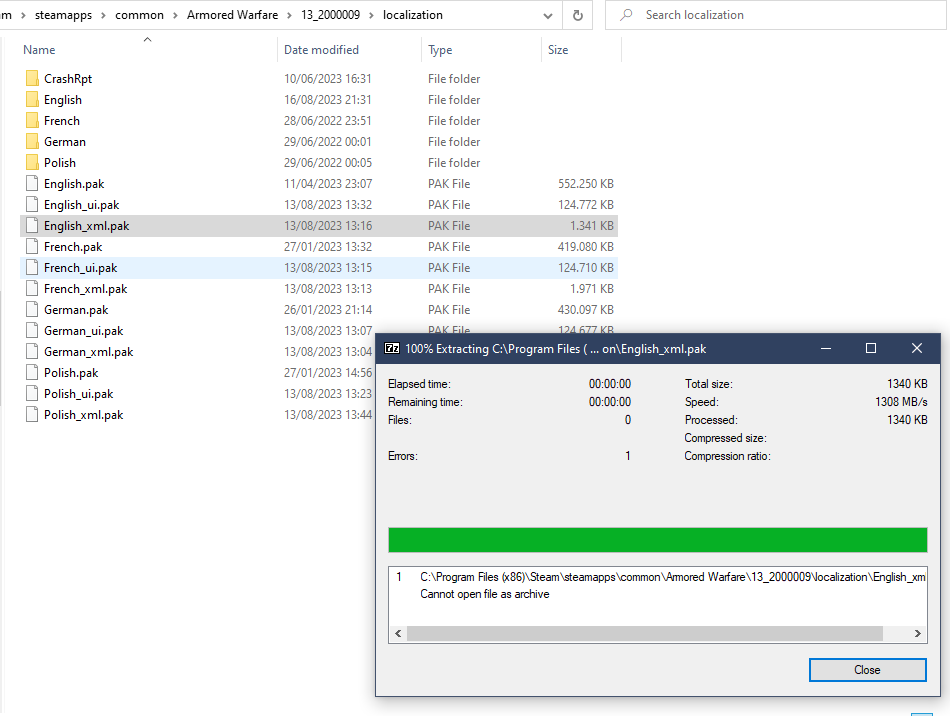Sort files by Size column
Viewport: 950px width, 716px height.
coord(558,50)
